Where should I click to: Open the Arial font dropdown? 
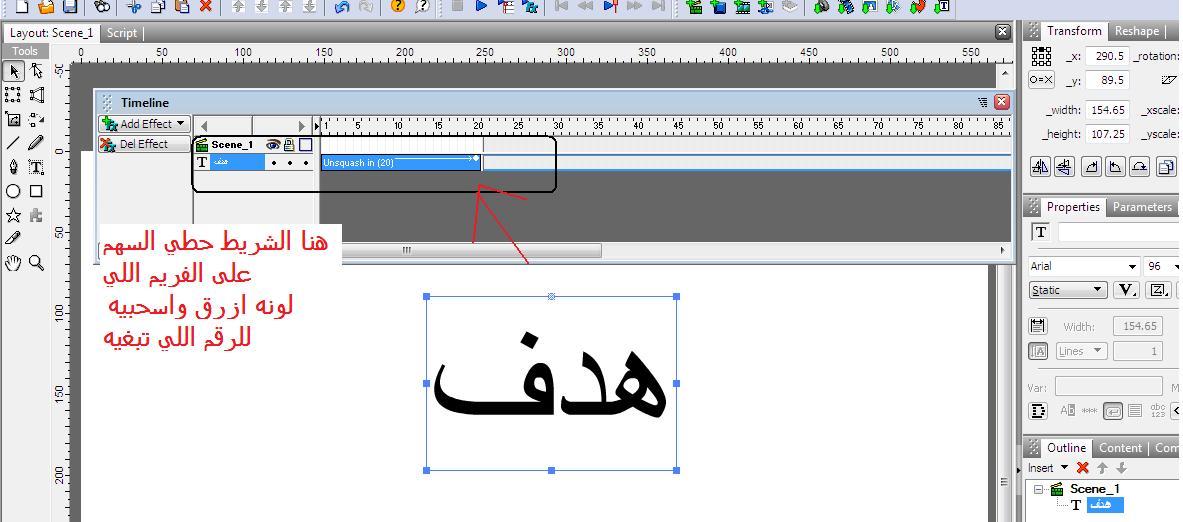[1084, 266]
